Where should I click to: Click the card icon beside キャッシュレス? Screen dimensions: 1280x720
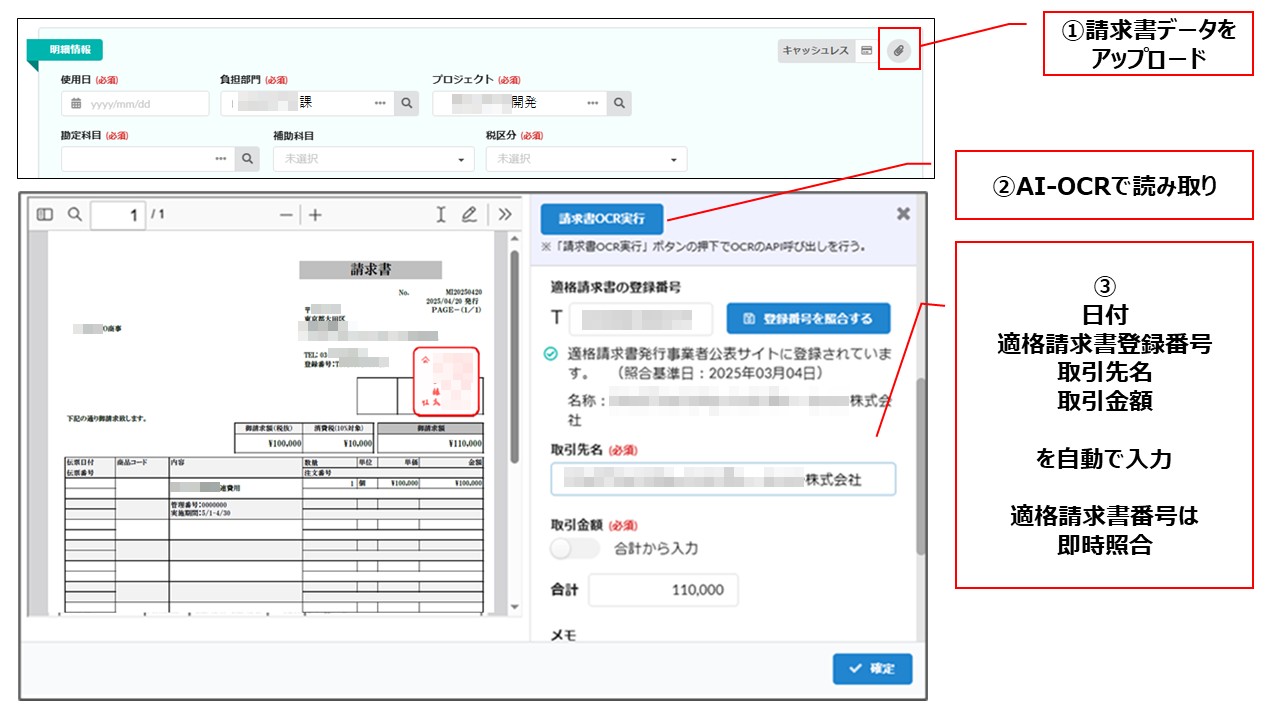867,50
